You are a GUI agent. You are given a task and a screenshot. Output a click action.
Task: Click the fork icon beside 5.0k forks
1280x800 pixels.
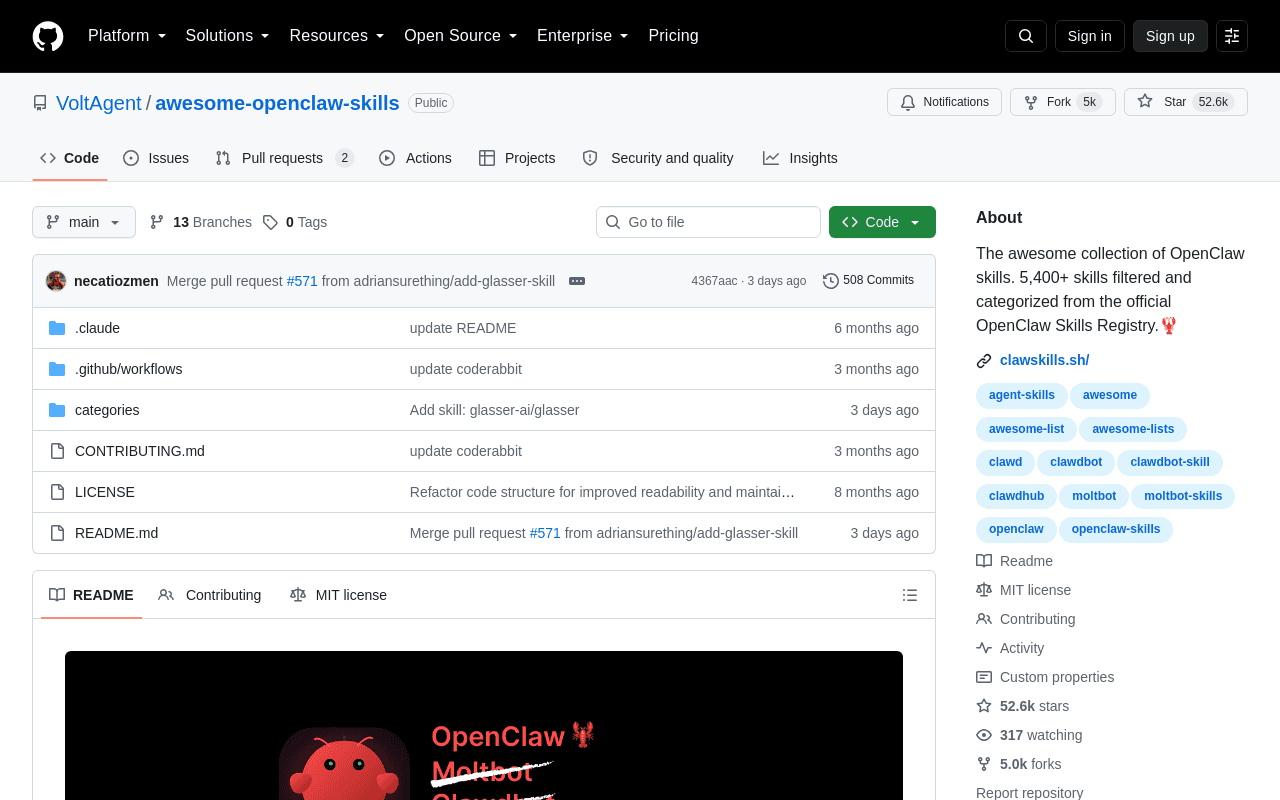[x=984, y=764]
